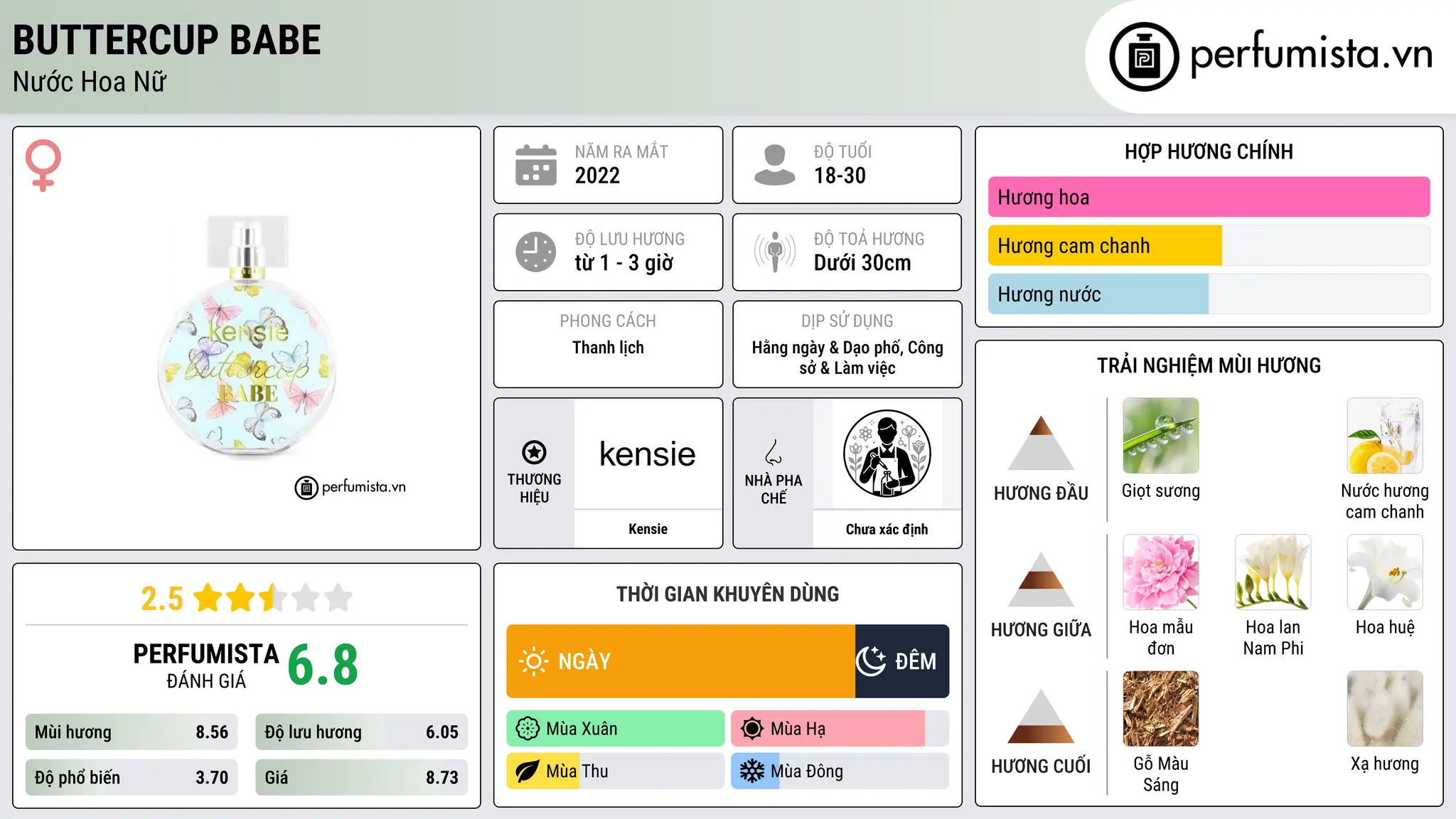Click the kensie brand logo
The image size is (1456, 819).
tap(648, 454)
